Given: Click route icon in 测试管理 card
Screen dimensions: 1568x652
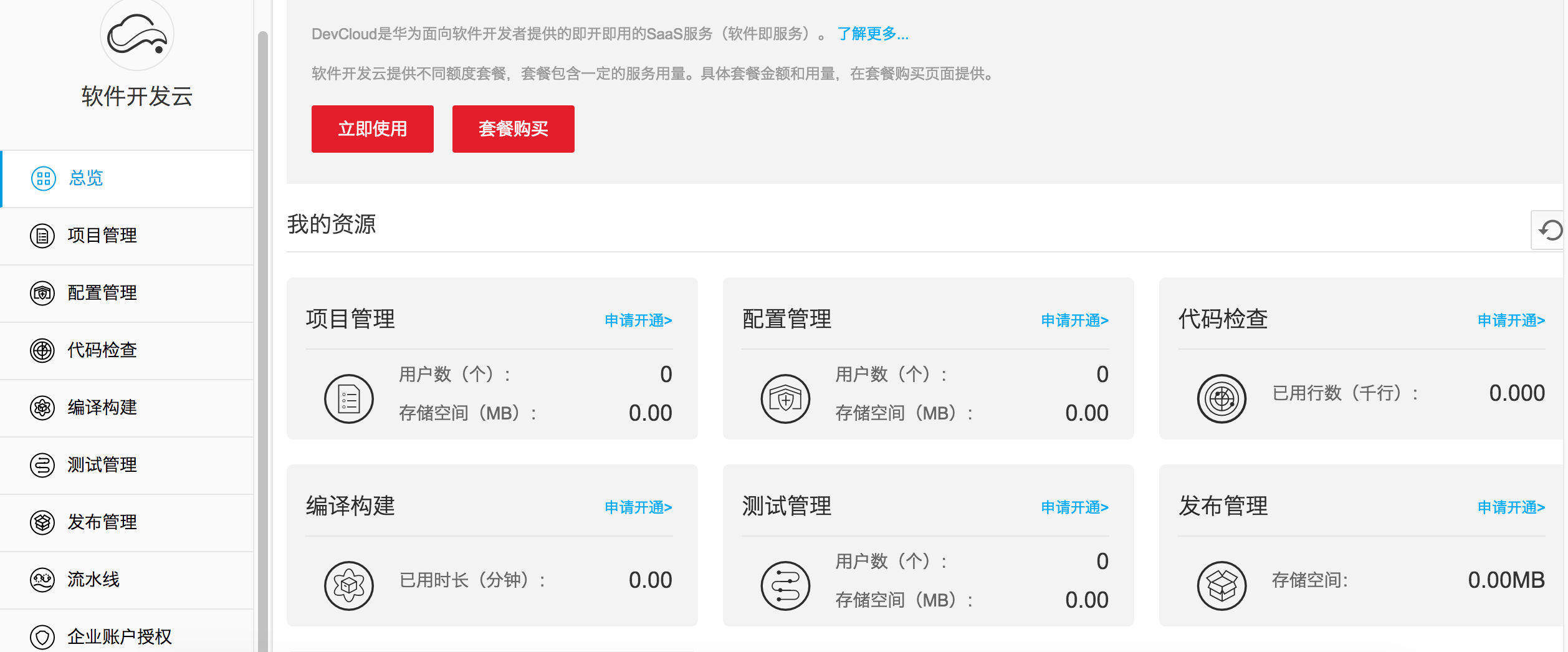Looking at the screenshot, I should (785, 586).
